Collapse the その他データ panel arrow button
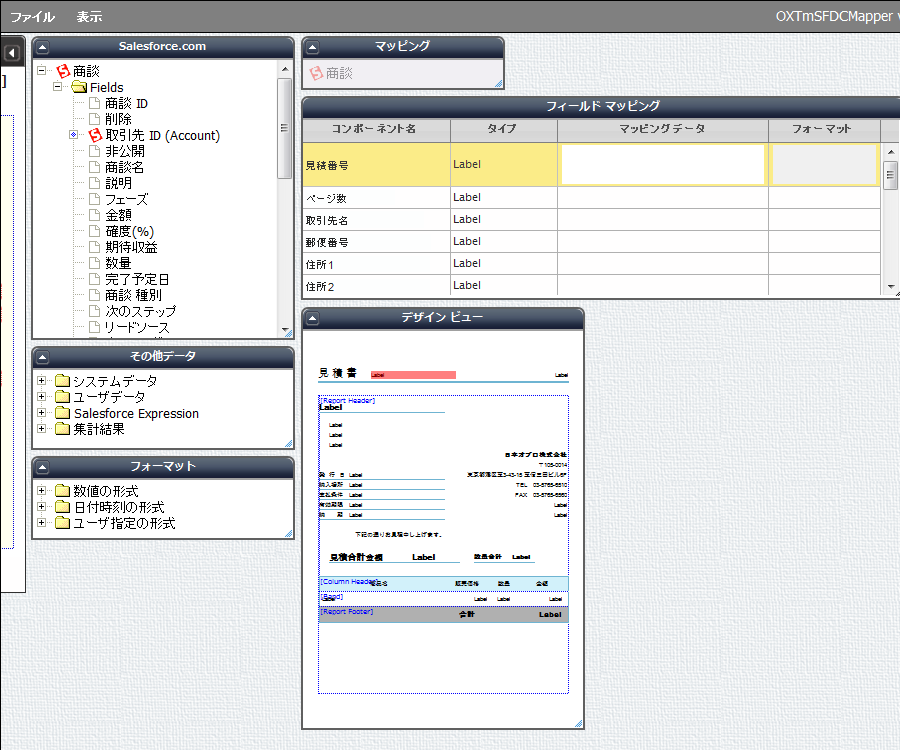The width and height of the screenshot is (900, 750). tap(42, 357)
